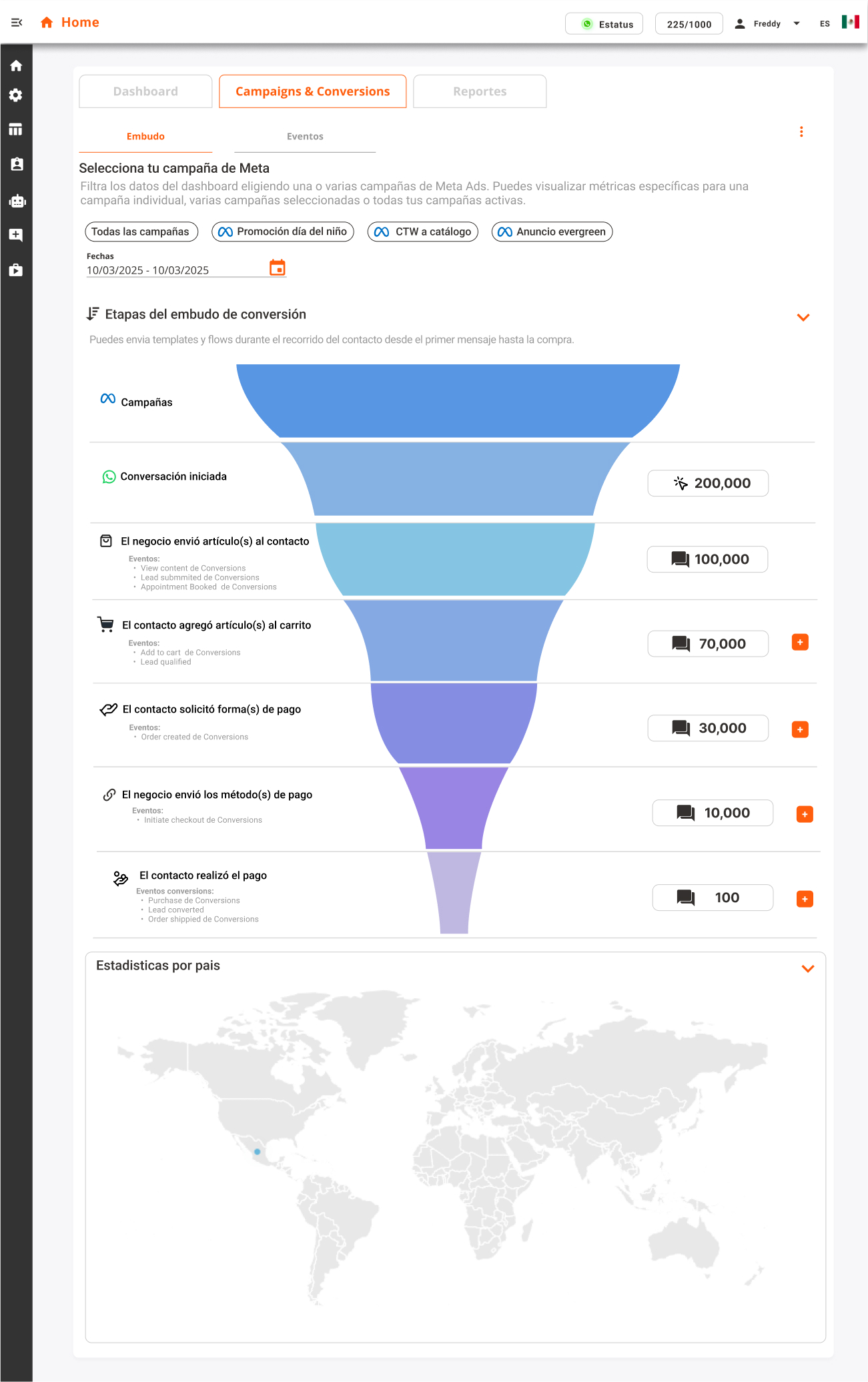Click orange plus beside 70,000

point(800,643)
